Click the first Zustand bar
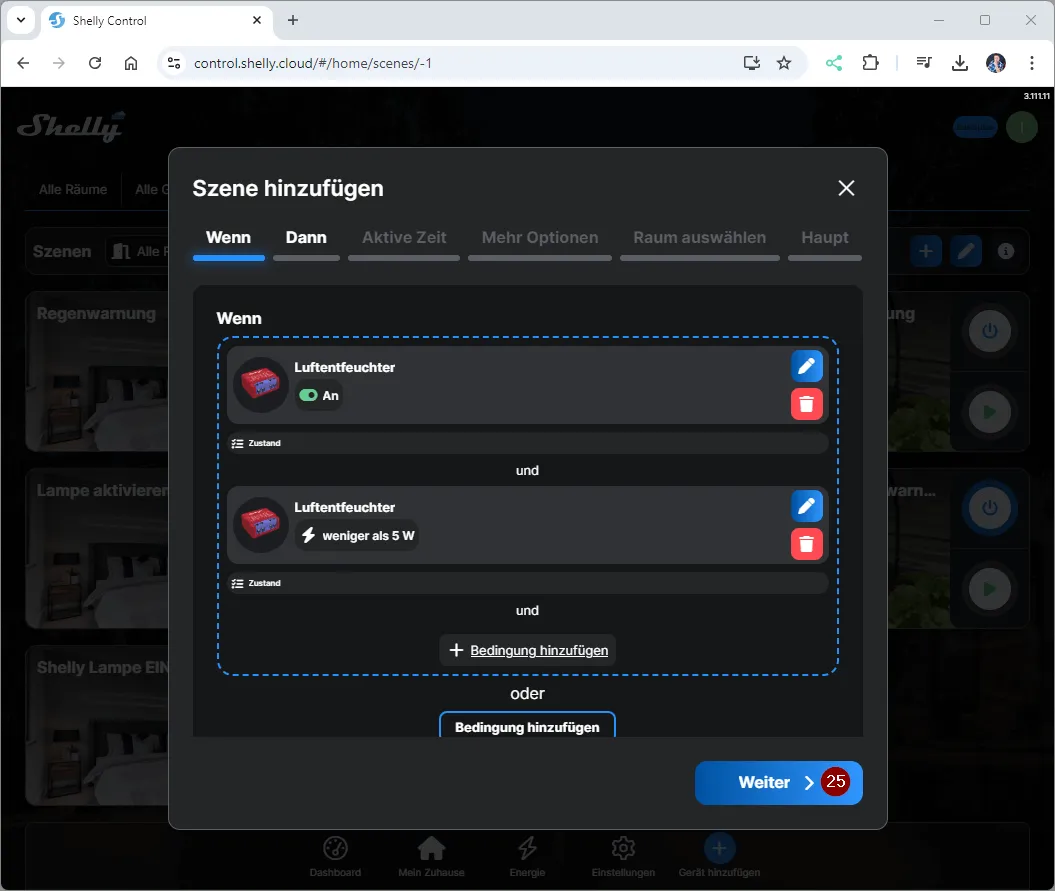The image size is (1055, 891). [x=527, y=443]
